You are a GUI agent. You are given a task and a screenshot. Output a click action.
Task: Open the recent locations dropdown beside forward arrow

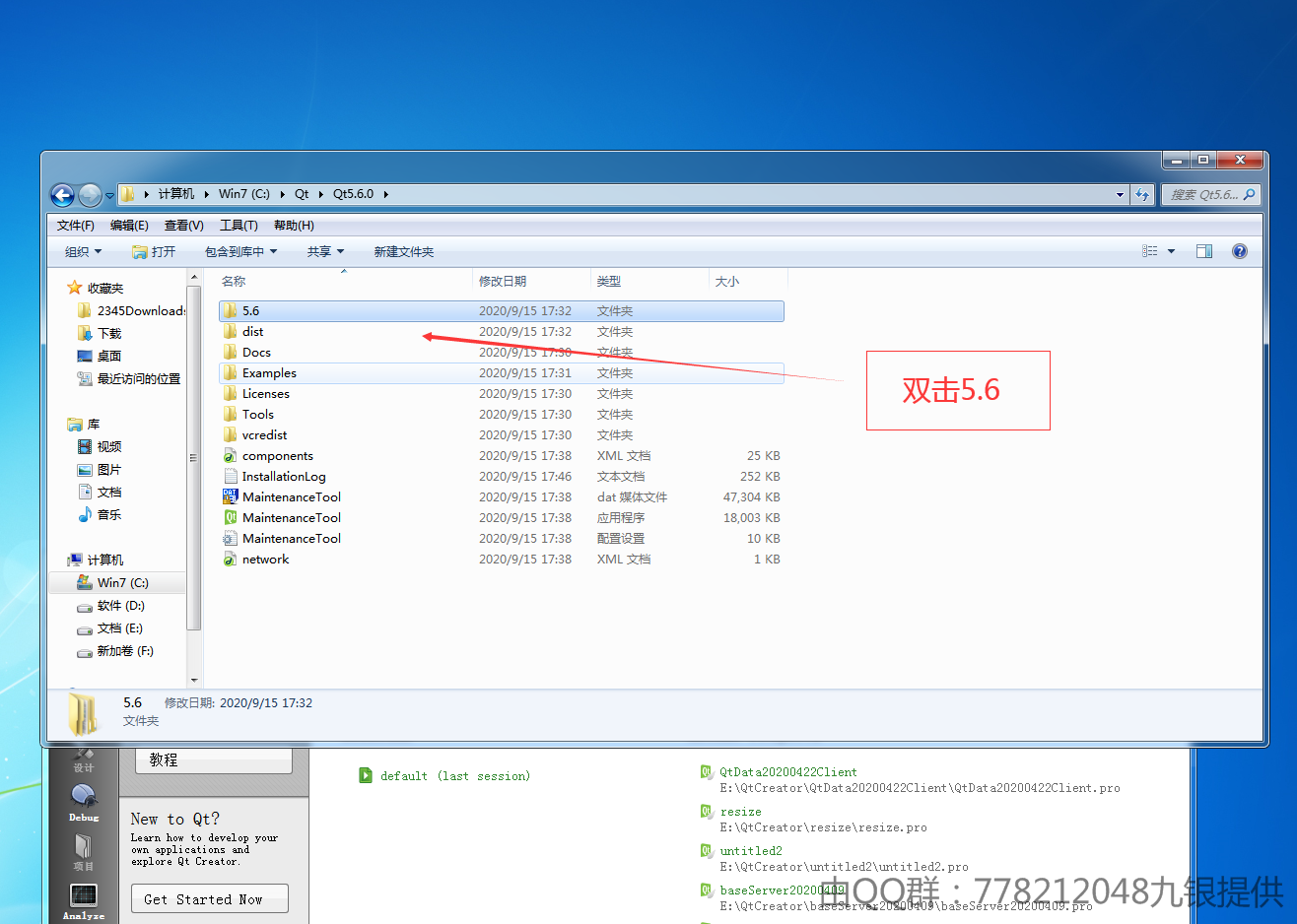pyautogui.click(x=109, y=195)
